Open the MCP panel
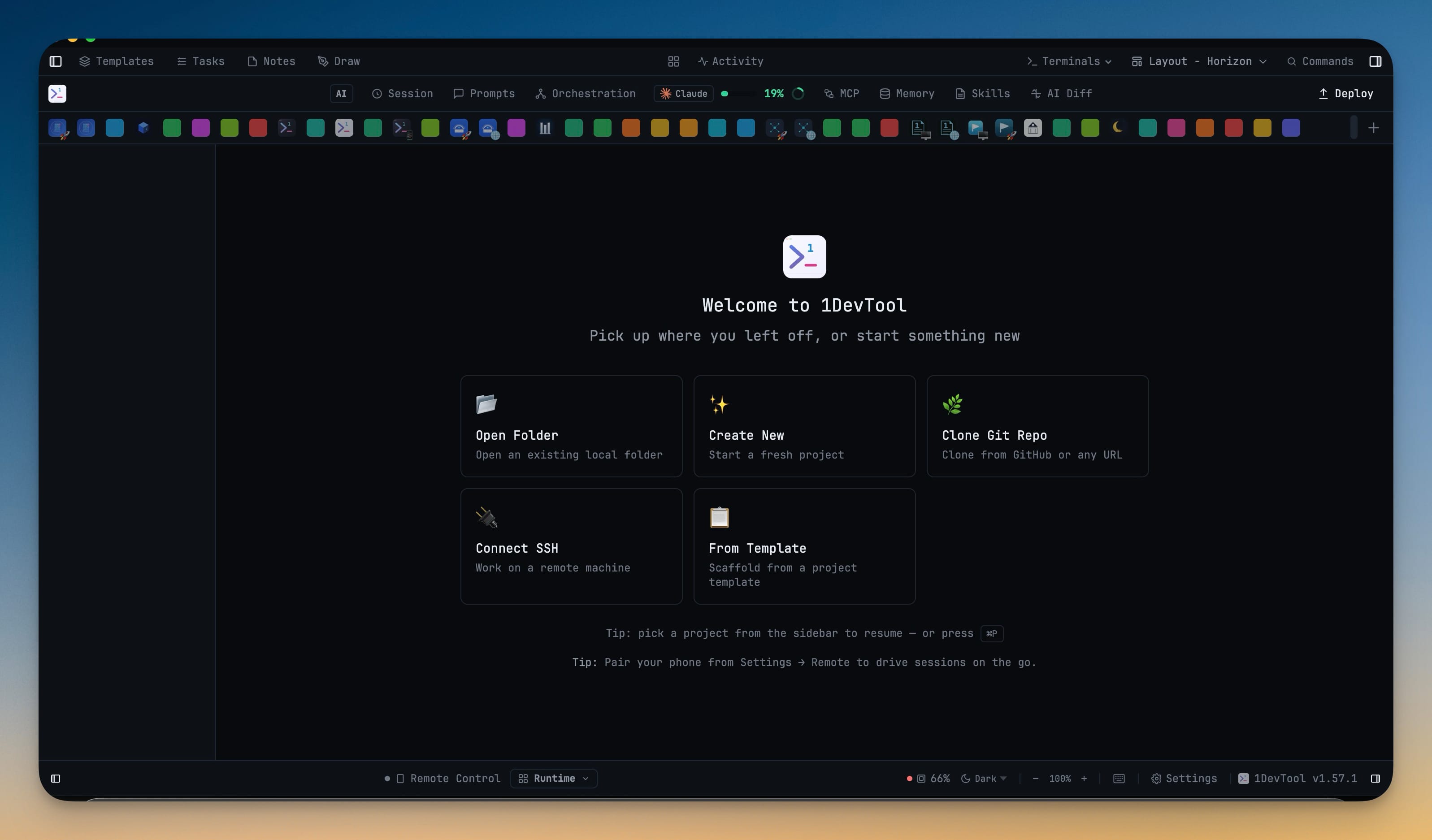The height and width of the screenshot is (840, 1432). click(x=842, y=94)
